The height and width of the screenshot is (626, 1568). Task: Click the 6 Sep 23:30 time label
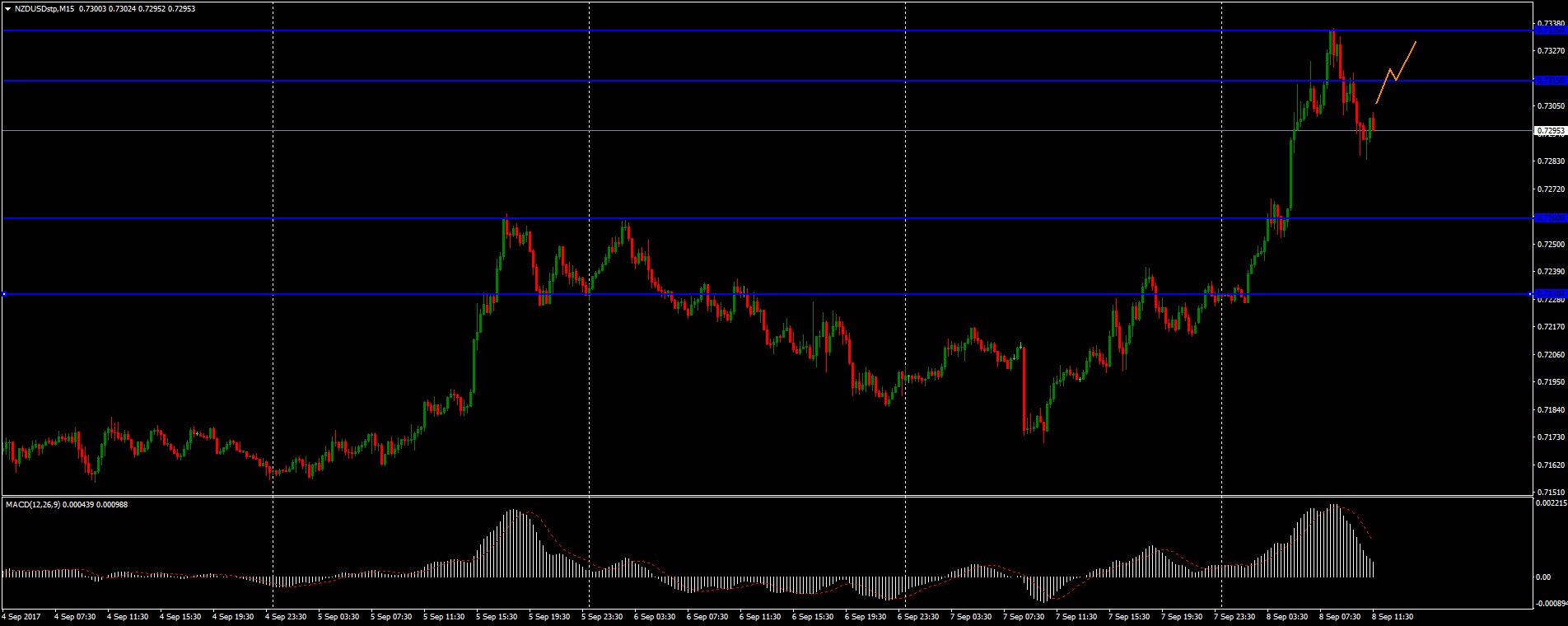919,616
